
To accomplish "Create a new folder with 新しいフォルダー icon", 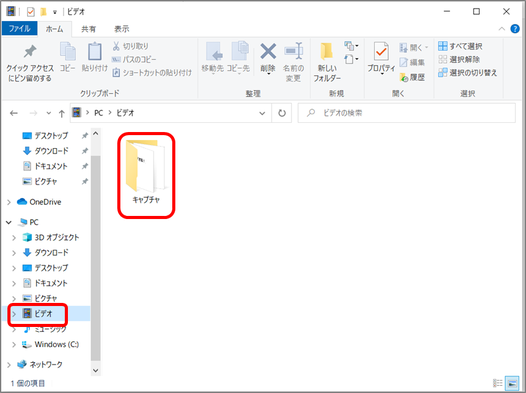I will [x=327, y=52].
